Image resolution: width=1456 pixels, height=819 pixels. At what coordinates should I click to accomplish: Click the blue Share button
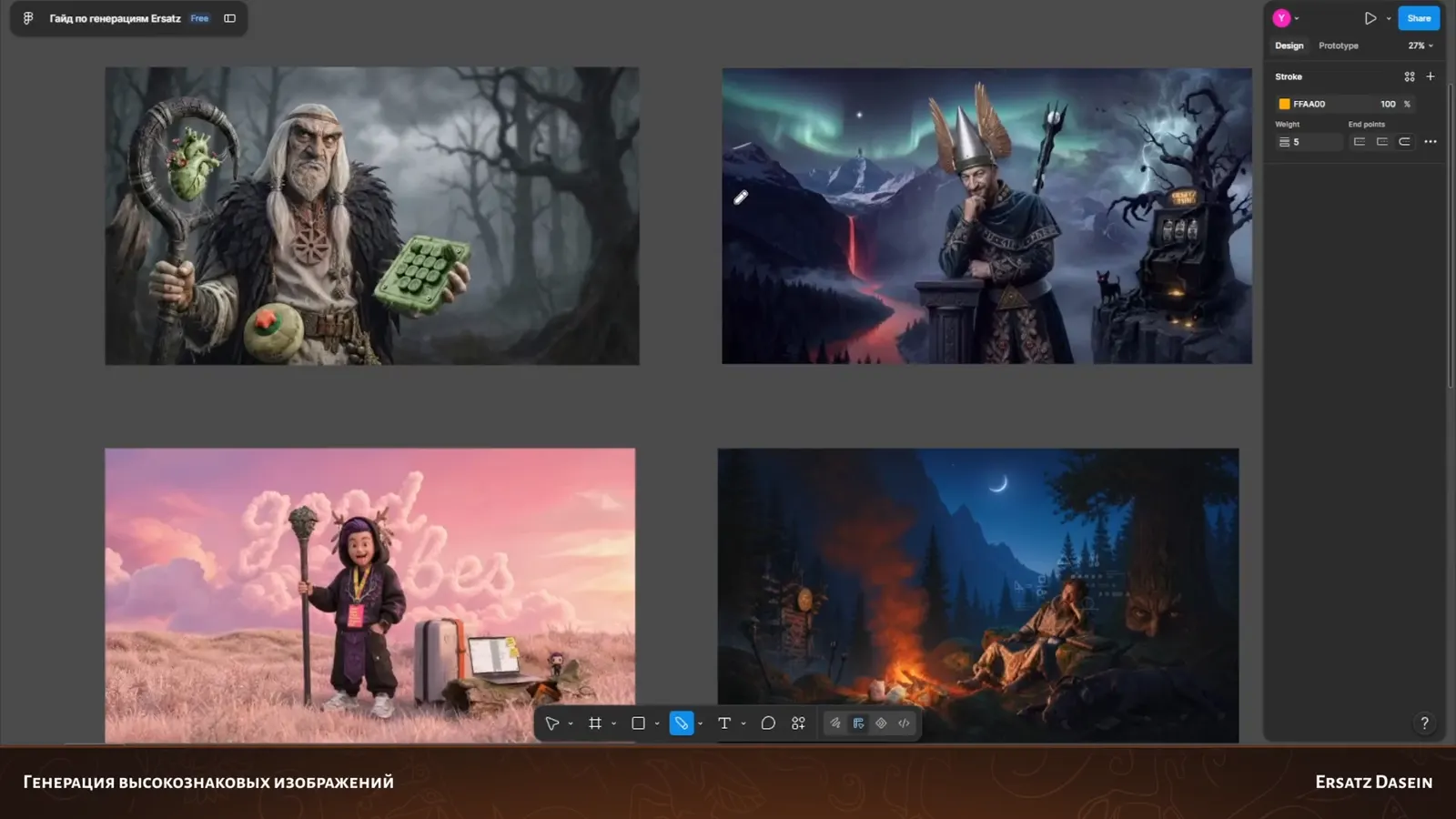(1419, 18)
